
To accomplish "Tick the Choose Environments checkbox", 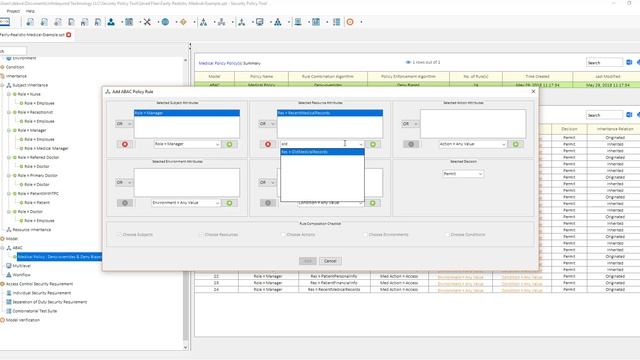I will point(365,235).
